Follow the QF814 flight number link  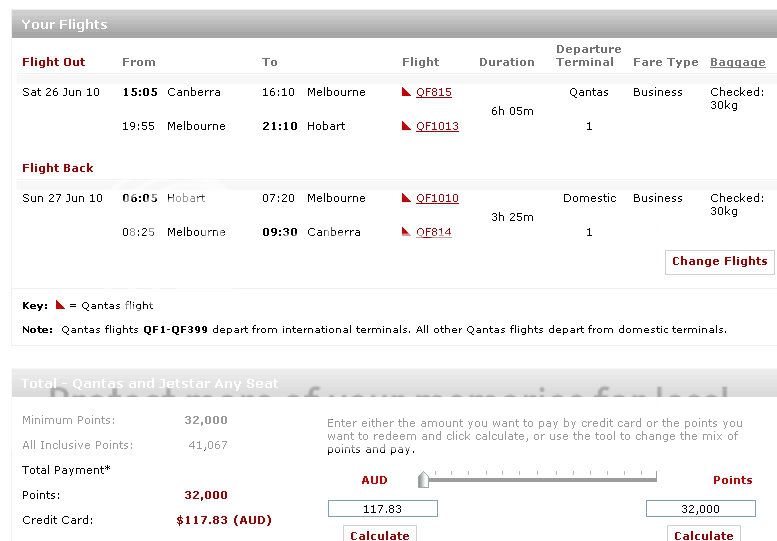coord(433,232)
